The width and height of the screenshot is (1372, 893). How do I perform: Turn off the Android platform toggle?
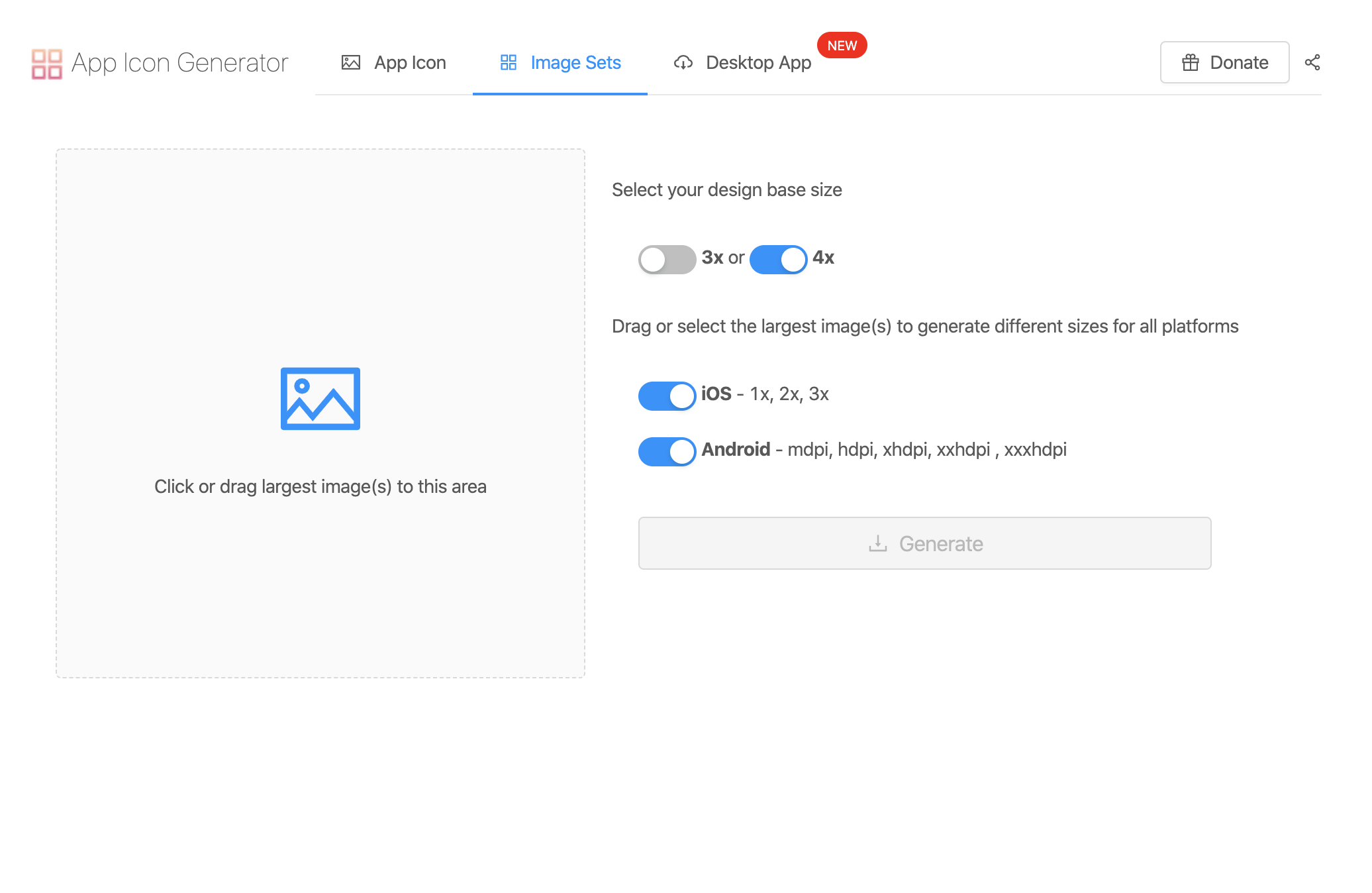coord(666,451)
